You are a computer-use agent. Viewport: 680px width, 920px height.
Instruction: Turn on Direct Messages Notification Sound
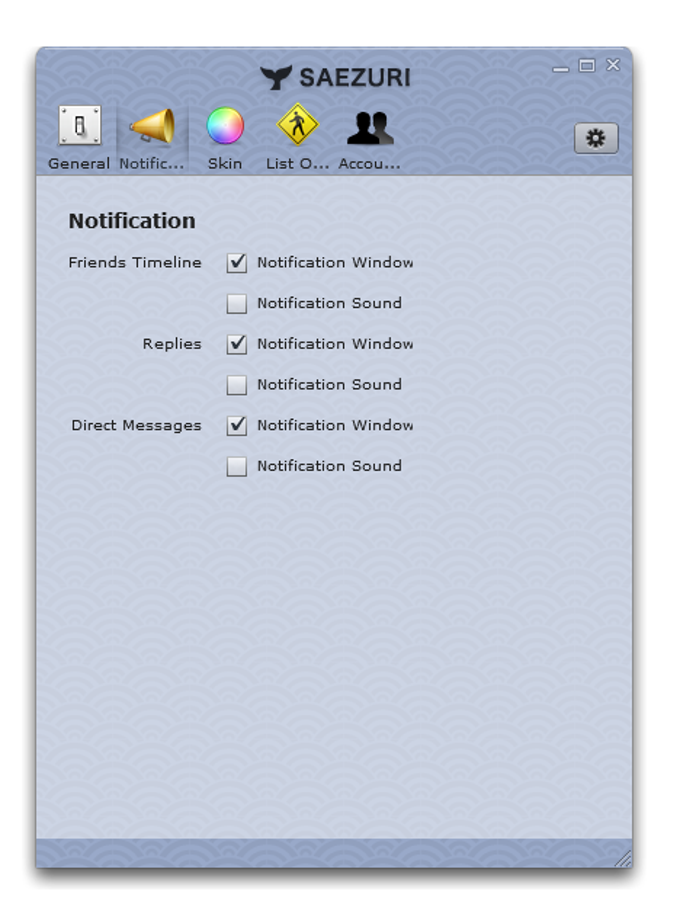tap(236, 466)
